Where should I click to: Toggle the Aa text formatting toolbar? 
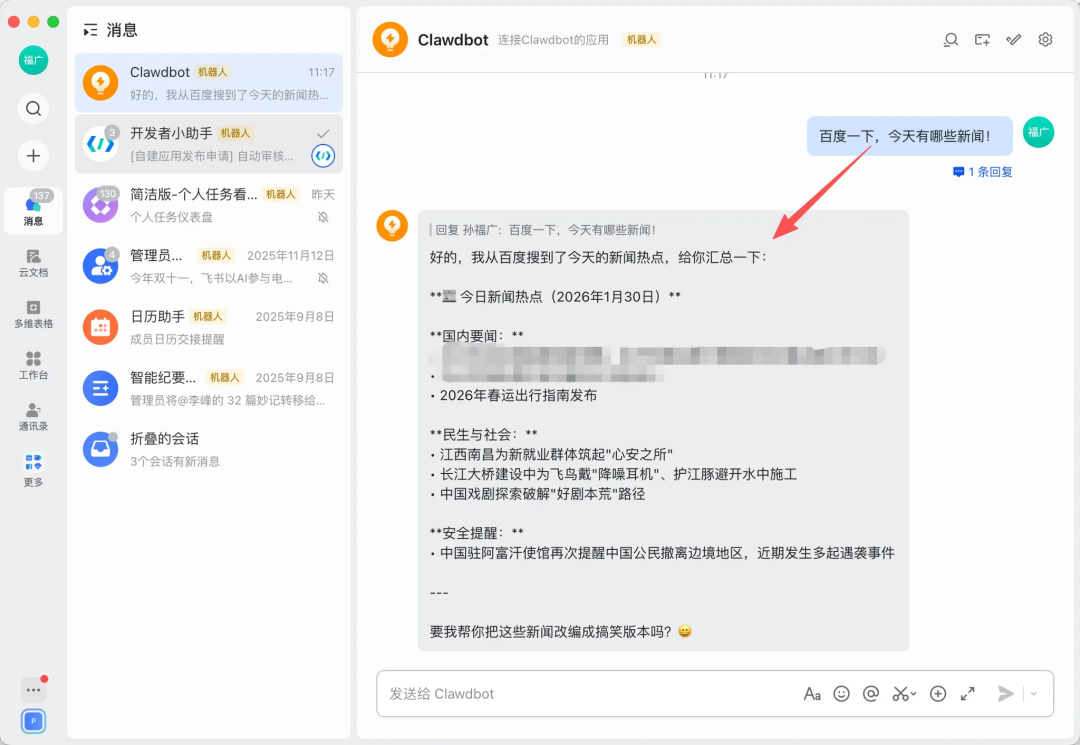point(812,694)
